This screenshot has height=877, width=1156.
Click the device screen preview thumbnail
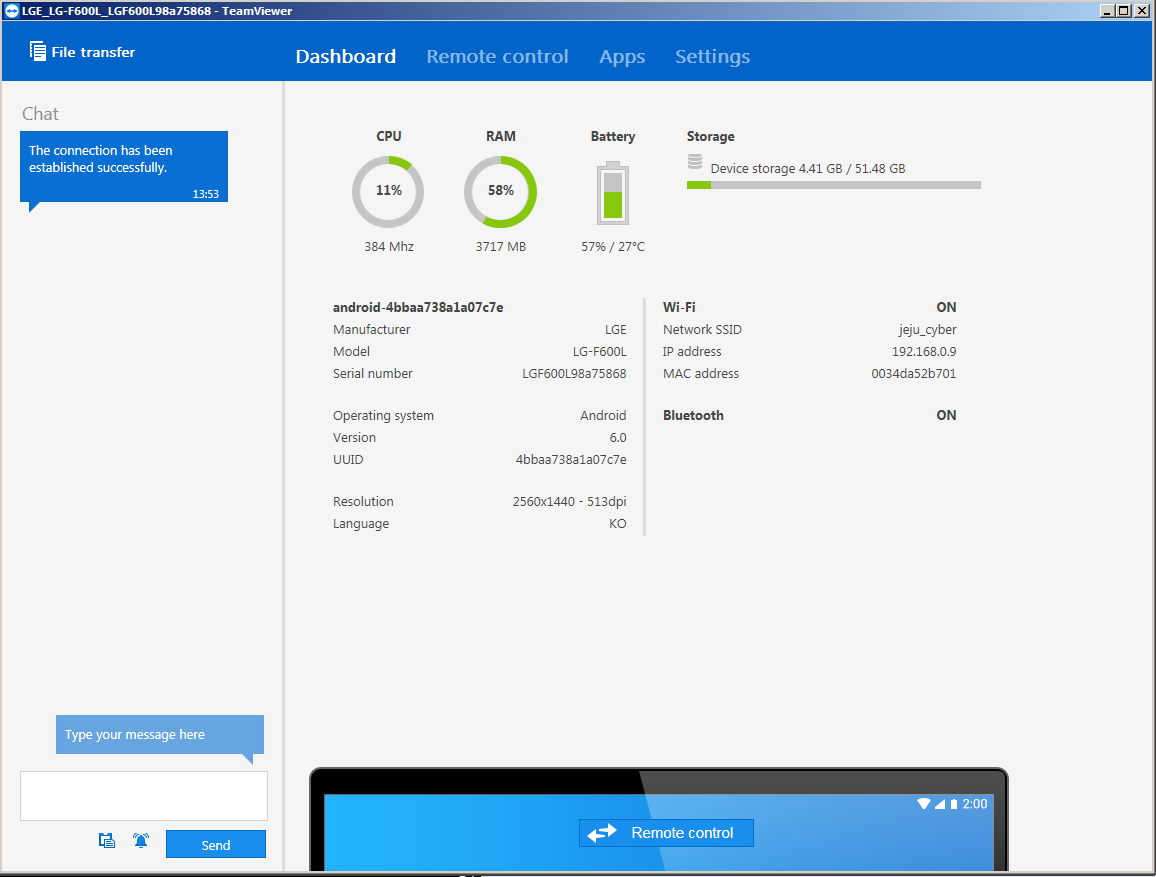658,820
